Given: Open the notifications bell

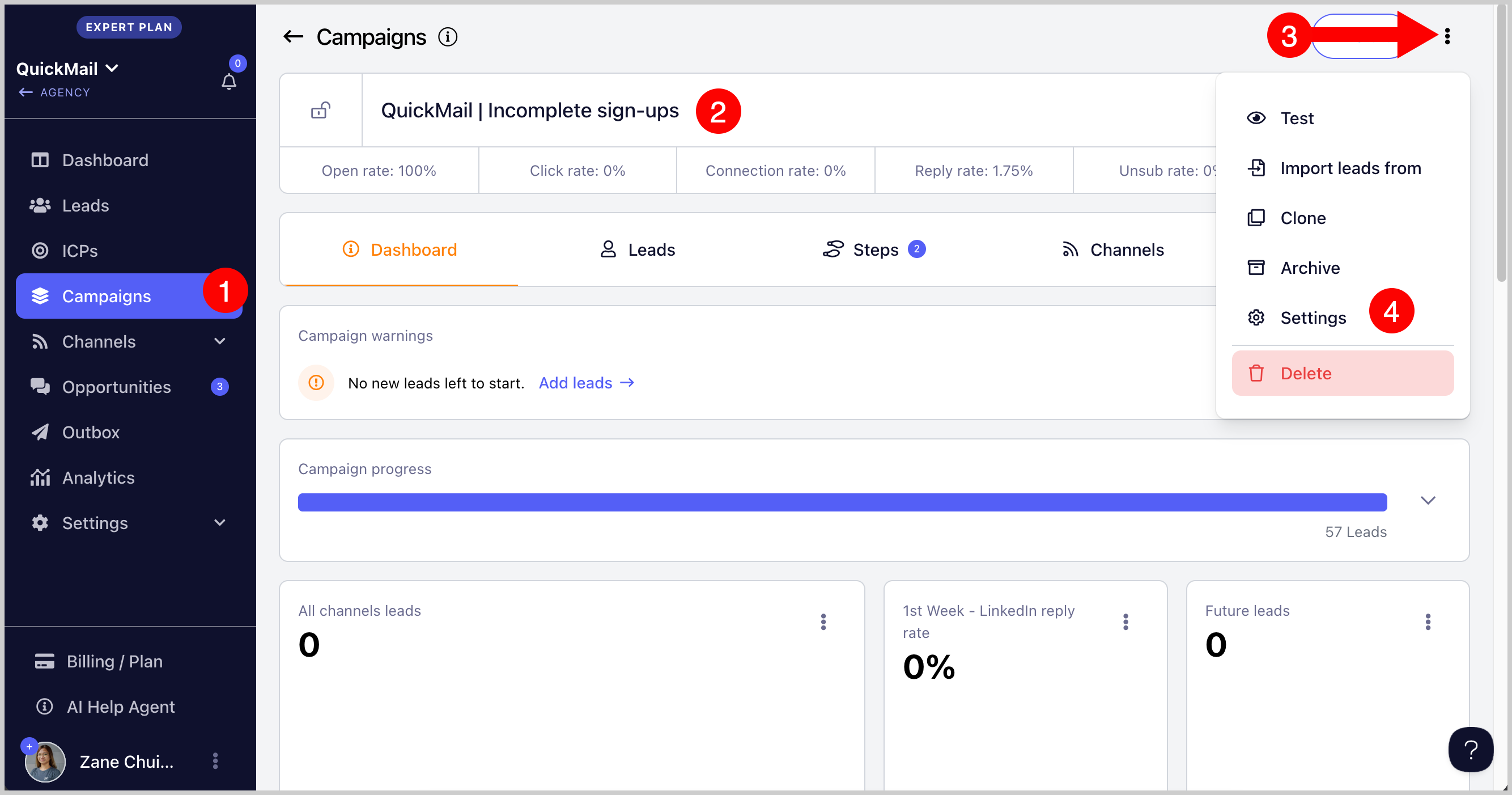Looking at the screenshot, I should click(x=229, y=82).
